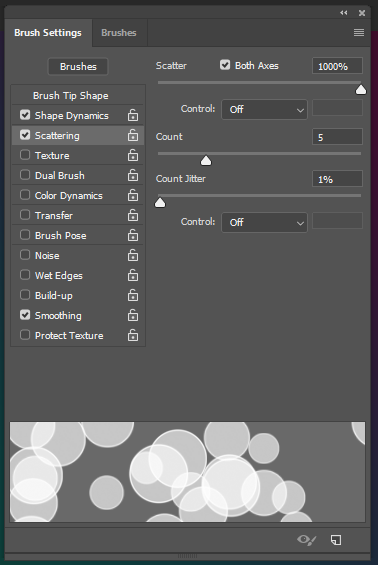Disable the Smoothing checkbox
This screenshot has height=565, width=378.
coord(25,315)
